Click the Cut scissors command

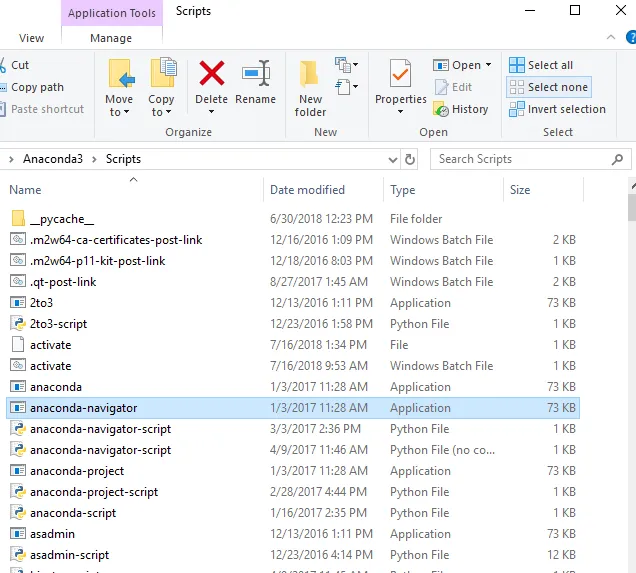pyautogui.click(x=15, y=65)
